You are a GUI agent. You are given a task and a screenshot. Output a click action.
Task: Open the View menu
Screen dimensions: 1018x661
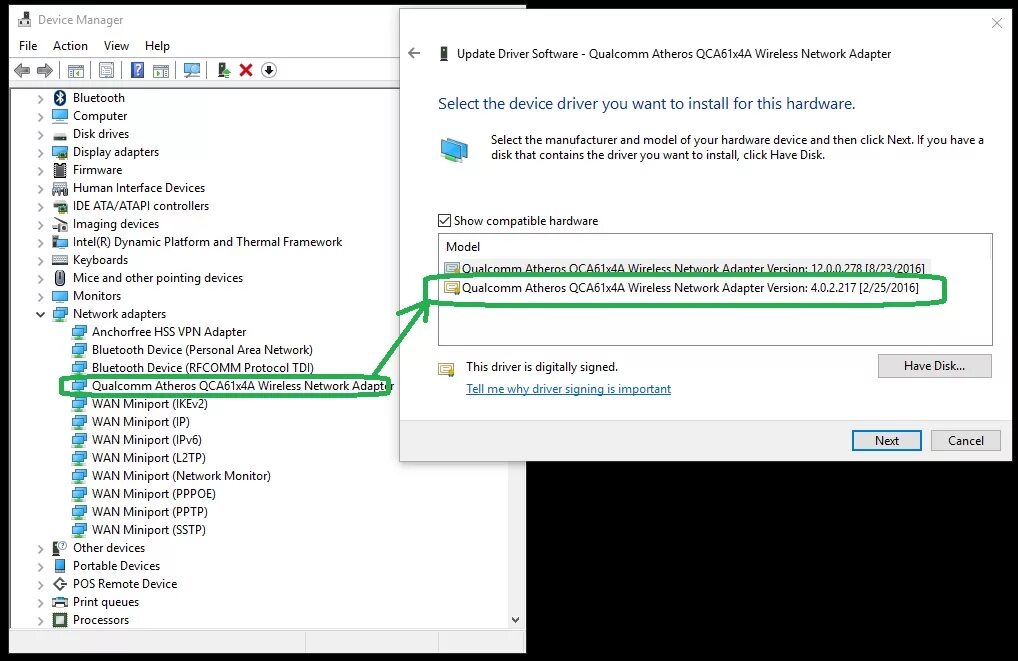[x=116, y=45]
